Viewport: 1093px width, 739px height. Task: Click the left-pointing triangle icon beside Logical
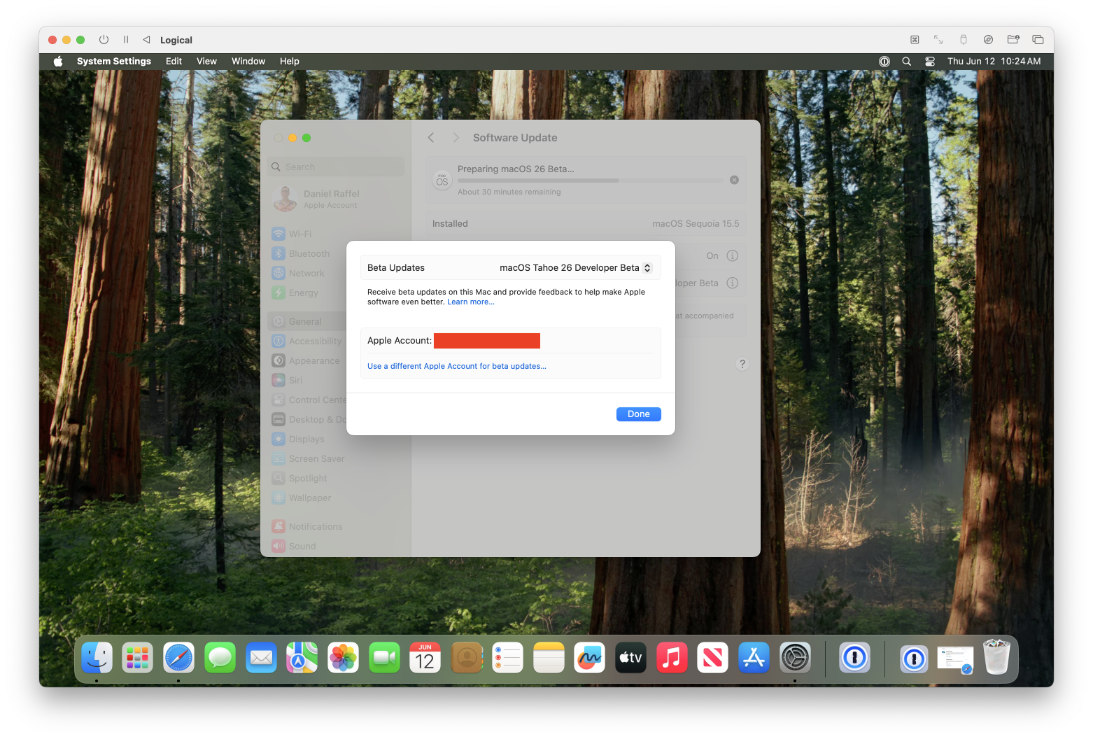[x=146, y=40]
